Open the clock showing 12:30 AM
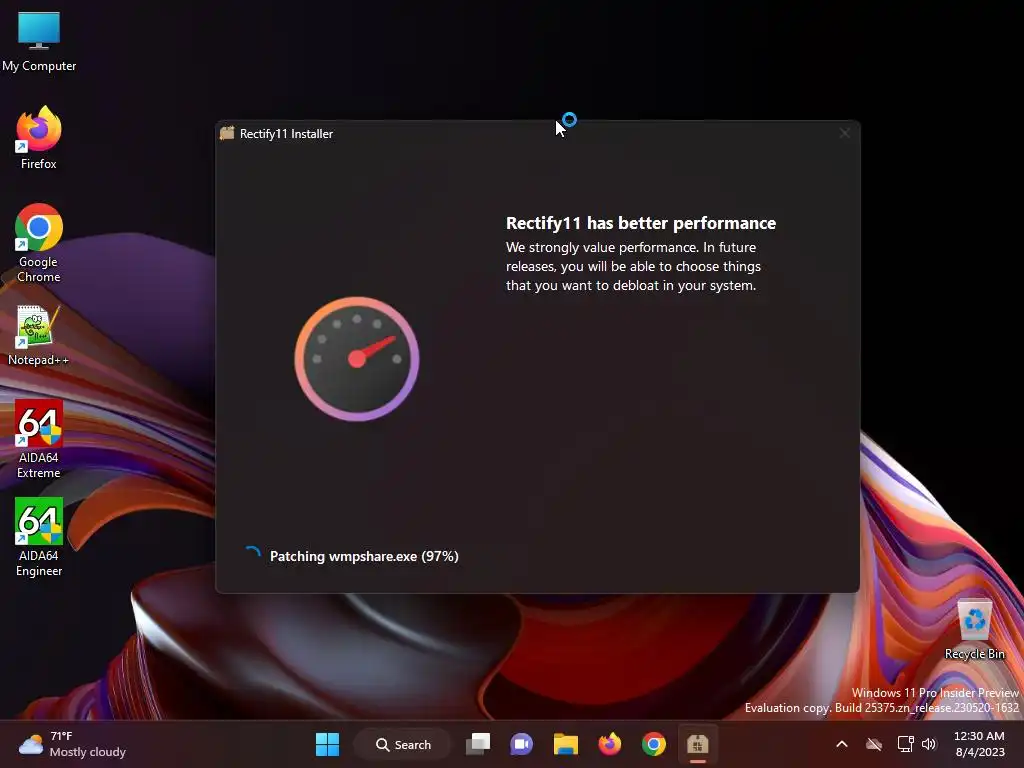Viewport: 1024px width, 768px height. [x=979, y=744]
